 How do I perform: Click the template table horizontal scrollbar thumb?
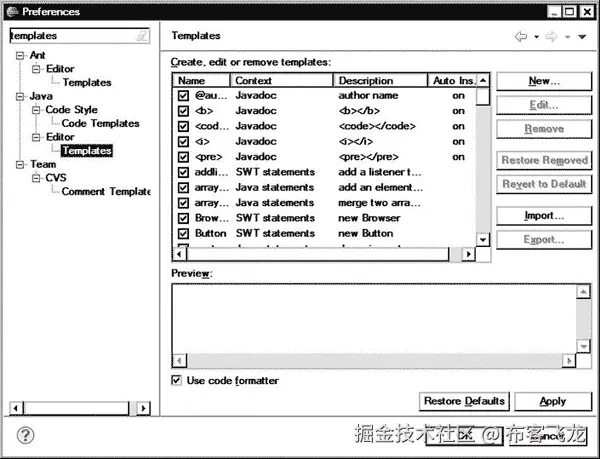tap(318, 254)
